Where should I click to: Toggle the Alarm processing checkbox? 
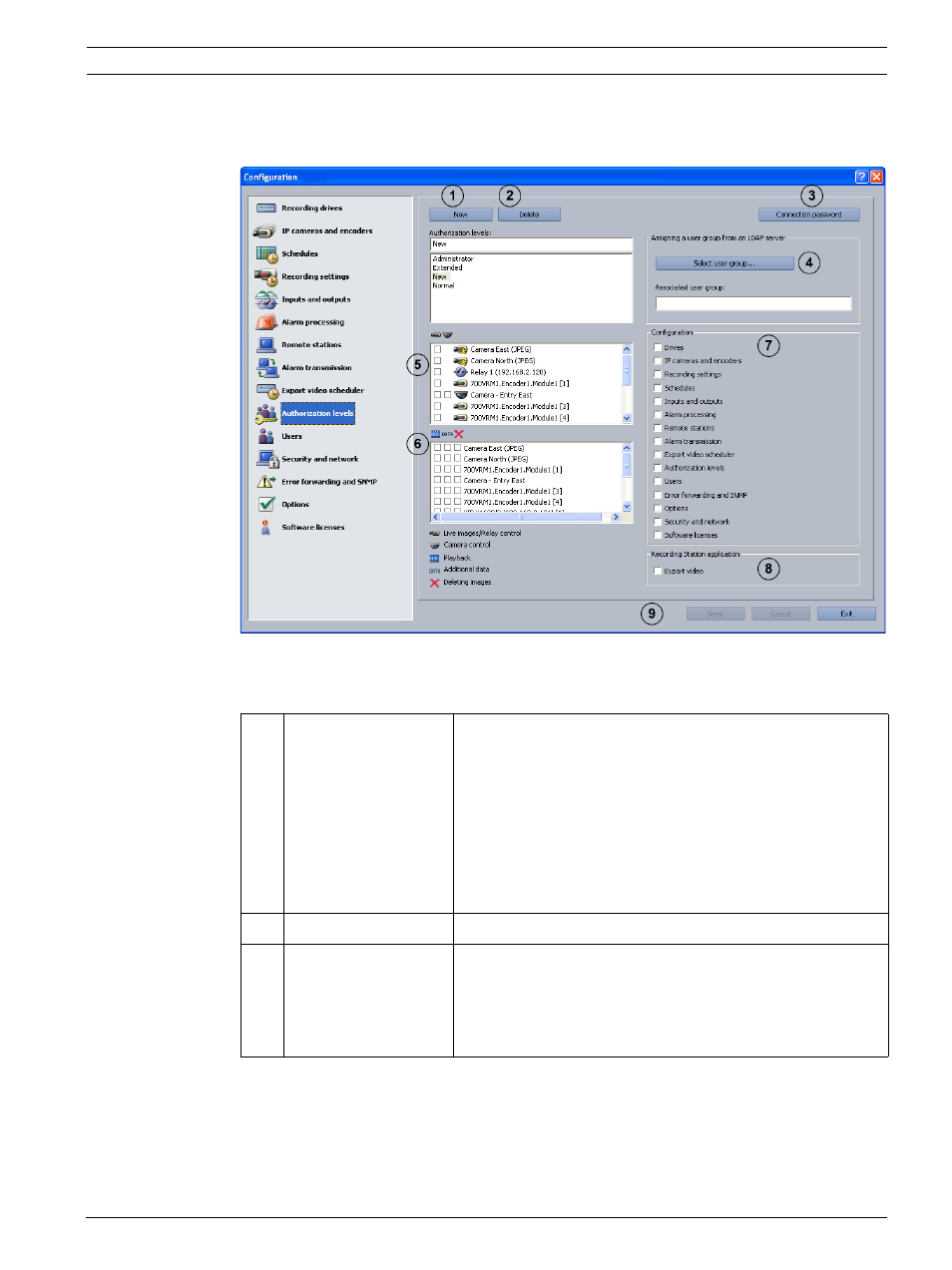658,415
